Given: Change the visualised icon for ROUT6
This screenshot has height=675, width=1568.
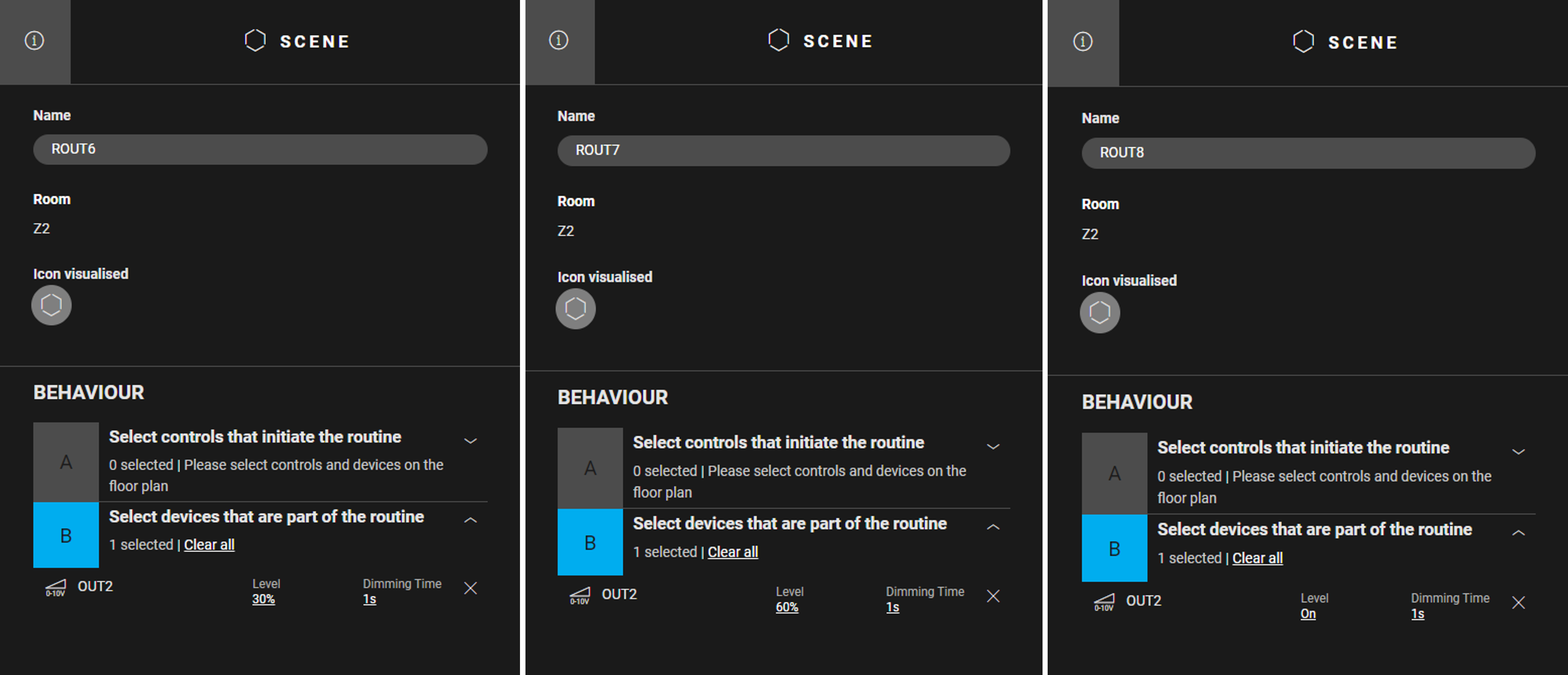Looking at the screenshot, I should (x=52, y=305).
